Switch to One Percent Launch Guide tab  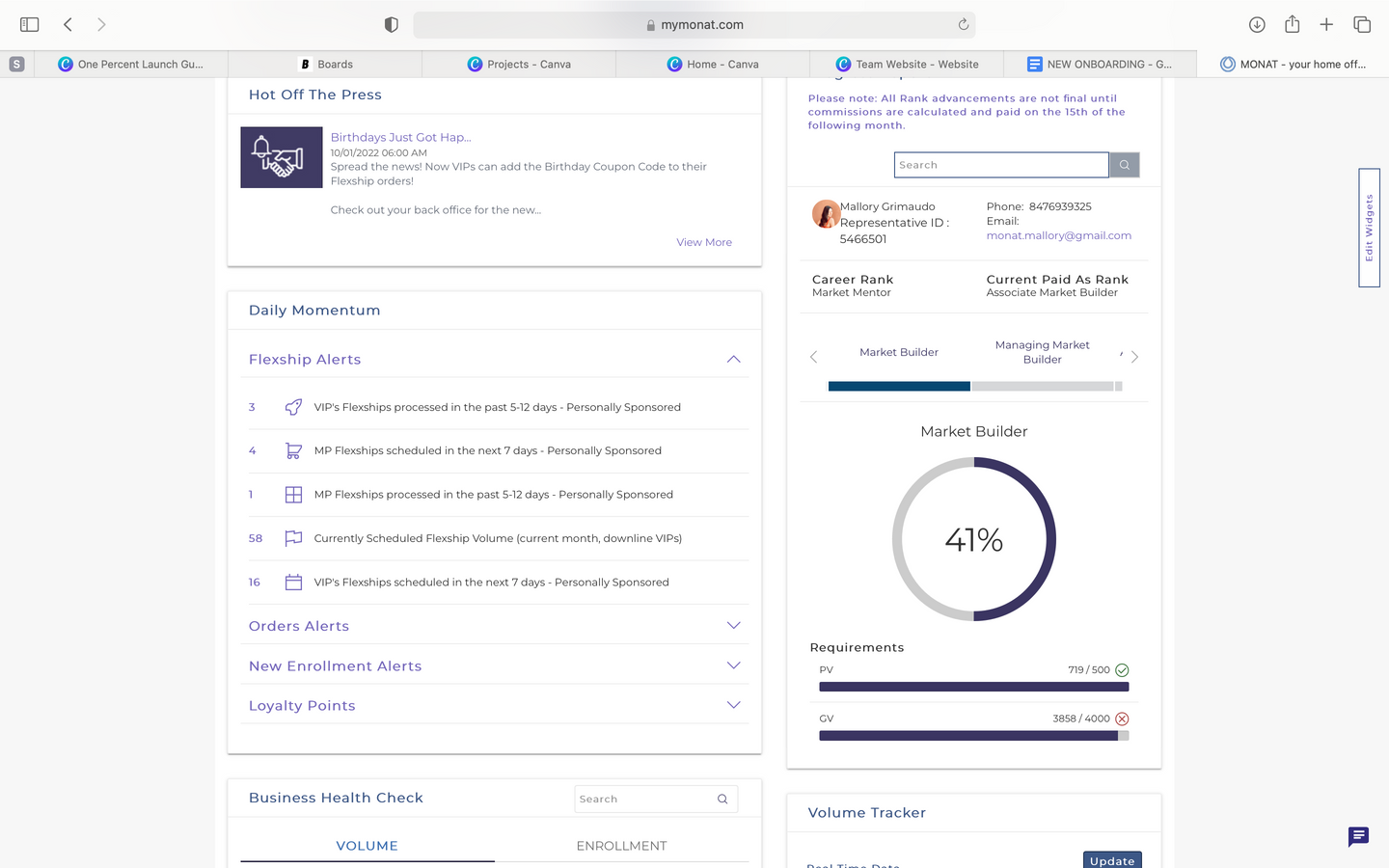click(x=131, y=64)
